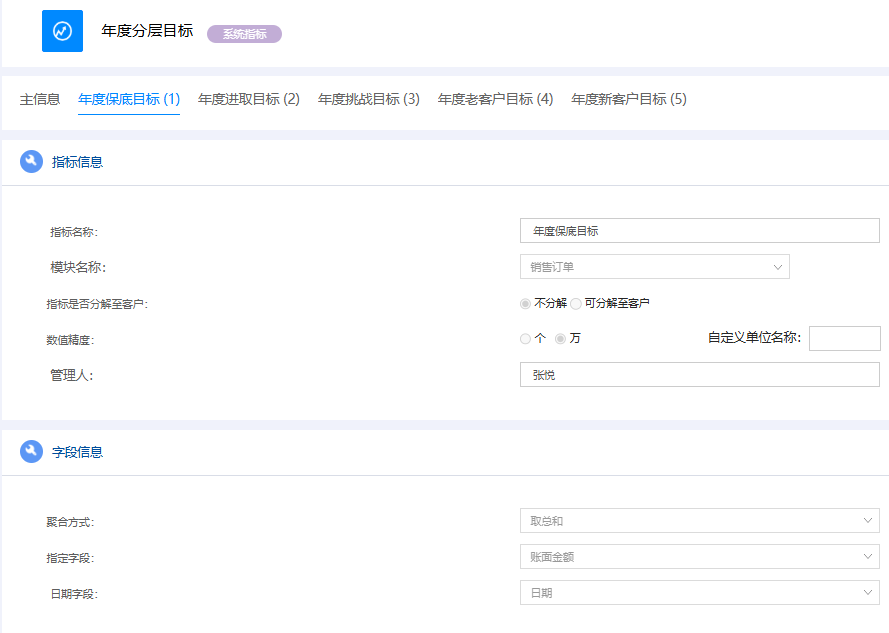Click the 日期字段: label
This screenshot has width=889, height=633.
pyautogui.click(x=74, y=594)
